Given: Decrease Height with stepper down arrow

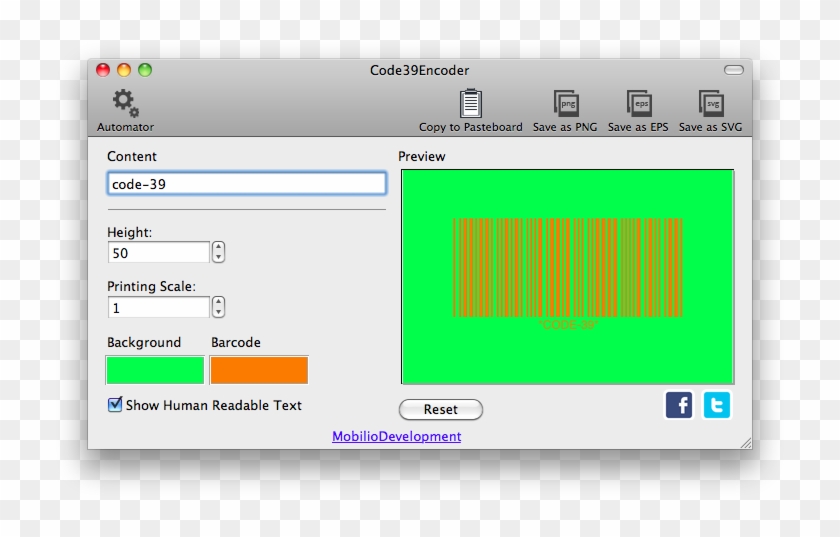Looking at the screenshot, I should pyautogui.click(x=219, y=258).
